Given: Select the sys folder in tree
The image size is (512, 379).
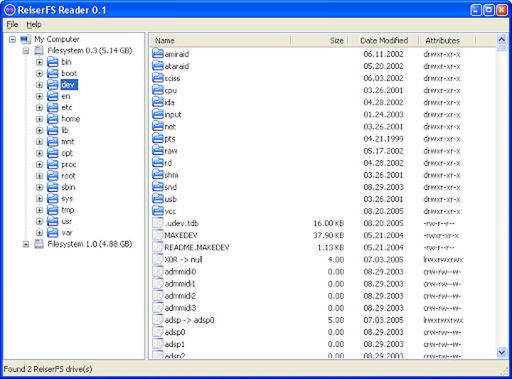Looking at the screenshot, I should pos(67,199).
